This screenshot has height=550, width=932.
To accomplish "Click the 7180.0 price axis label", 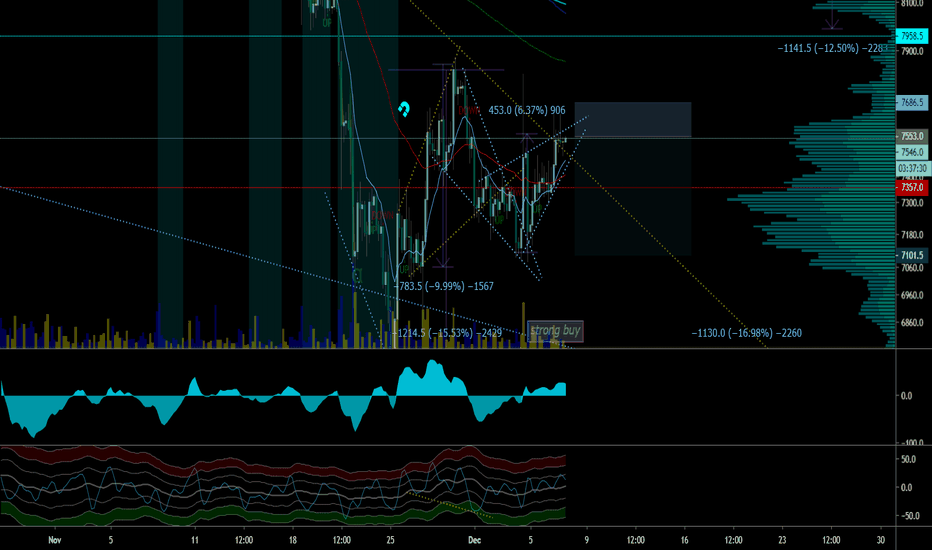I will pyautogui.click(x=912, y=235).
